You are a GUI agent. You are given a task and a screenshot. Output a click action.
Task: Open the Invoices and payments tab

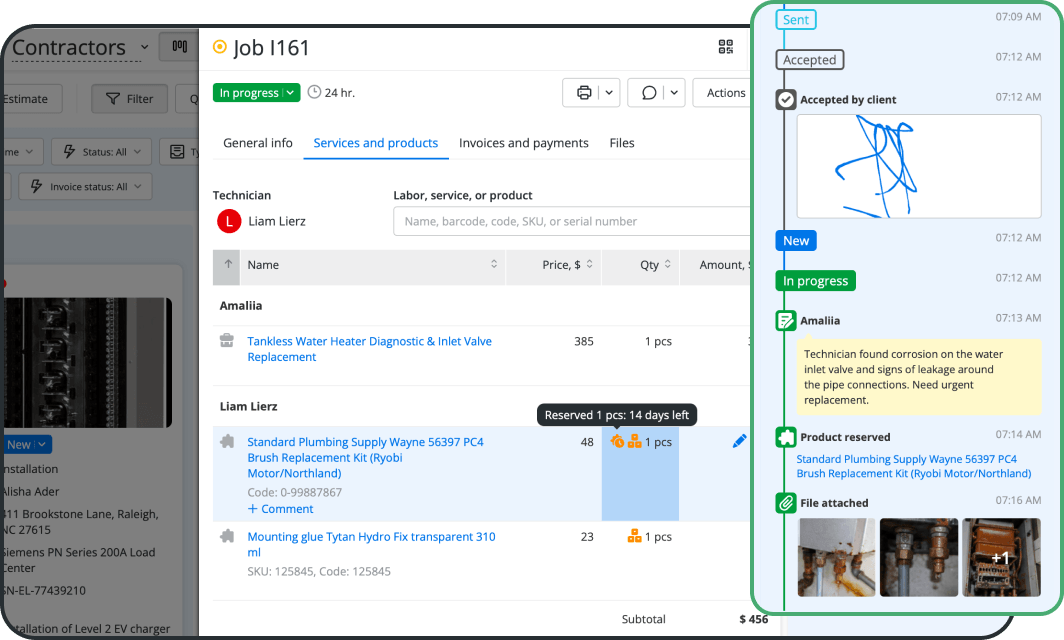pyautogui.click(x=523, y=143)
